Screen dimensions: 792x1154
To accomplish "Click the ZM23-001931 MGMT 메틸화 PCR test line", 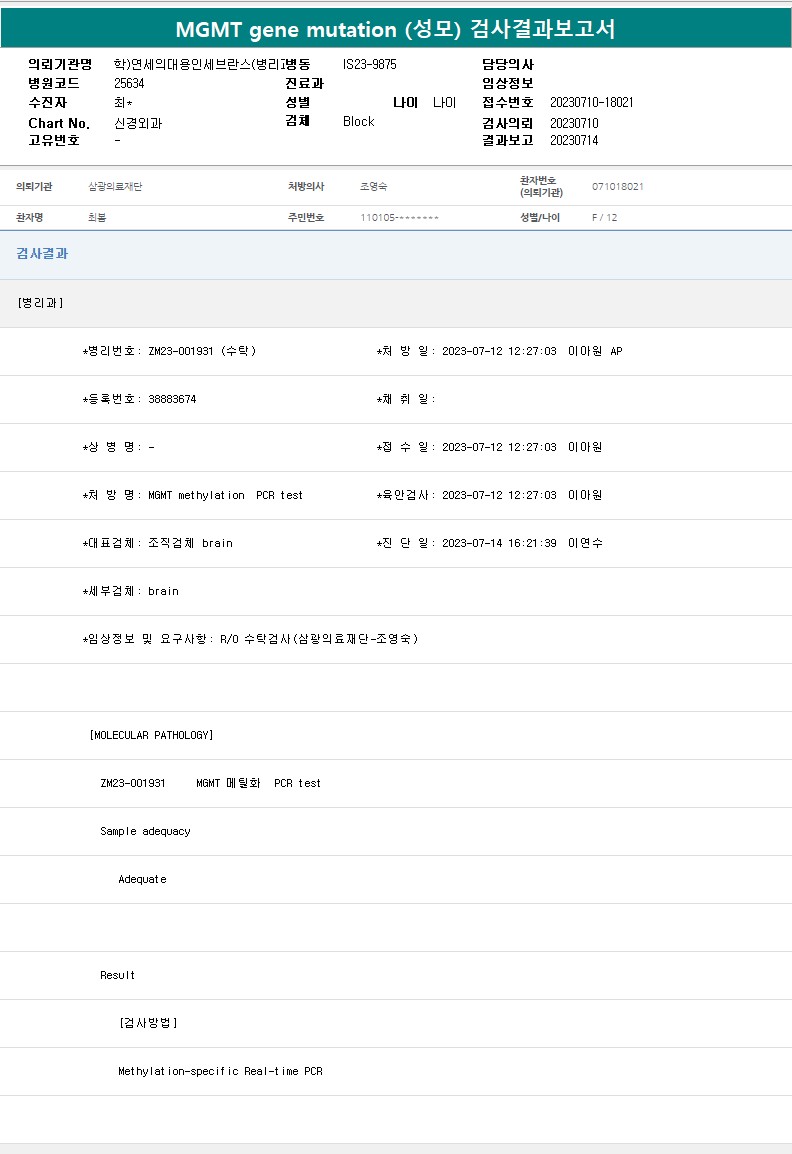I will 211,783.
